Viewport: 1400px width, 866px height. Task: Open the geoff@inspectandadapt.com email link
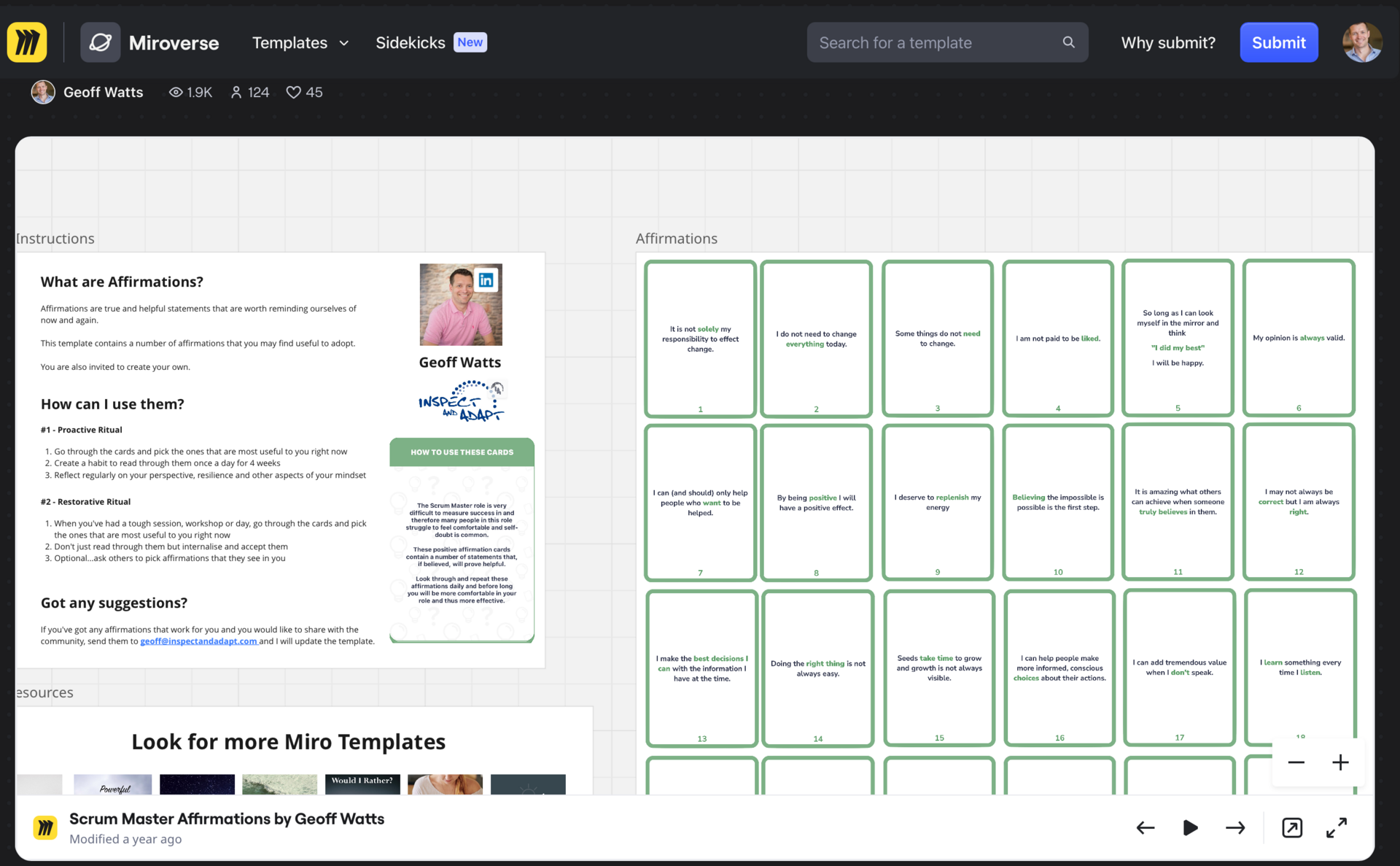click(x=198, y=641)
